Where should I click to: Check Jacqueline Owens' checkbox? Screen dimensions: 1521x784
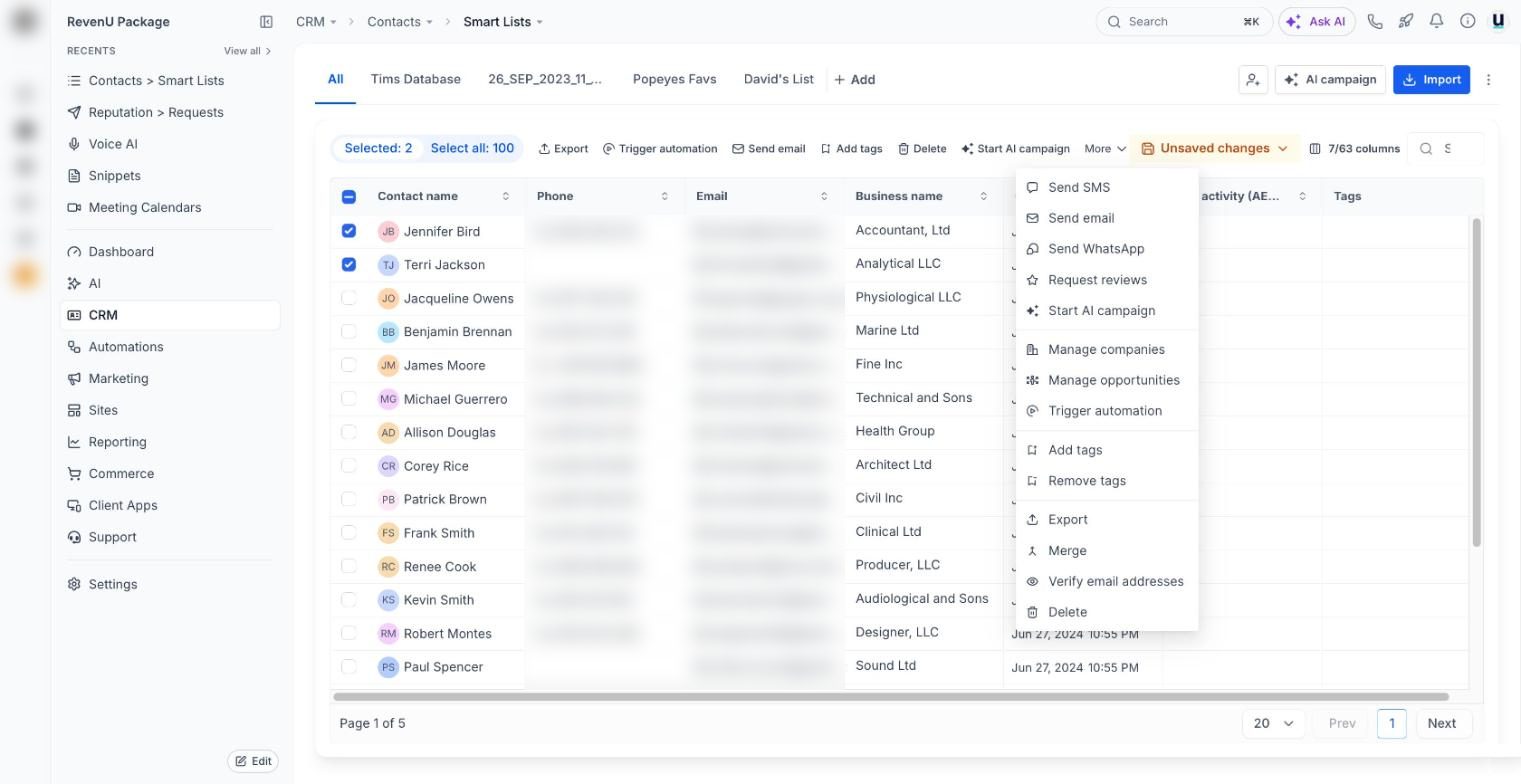(x=349, y=298)
